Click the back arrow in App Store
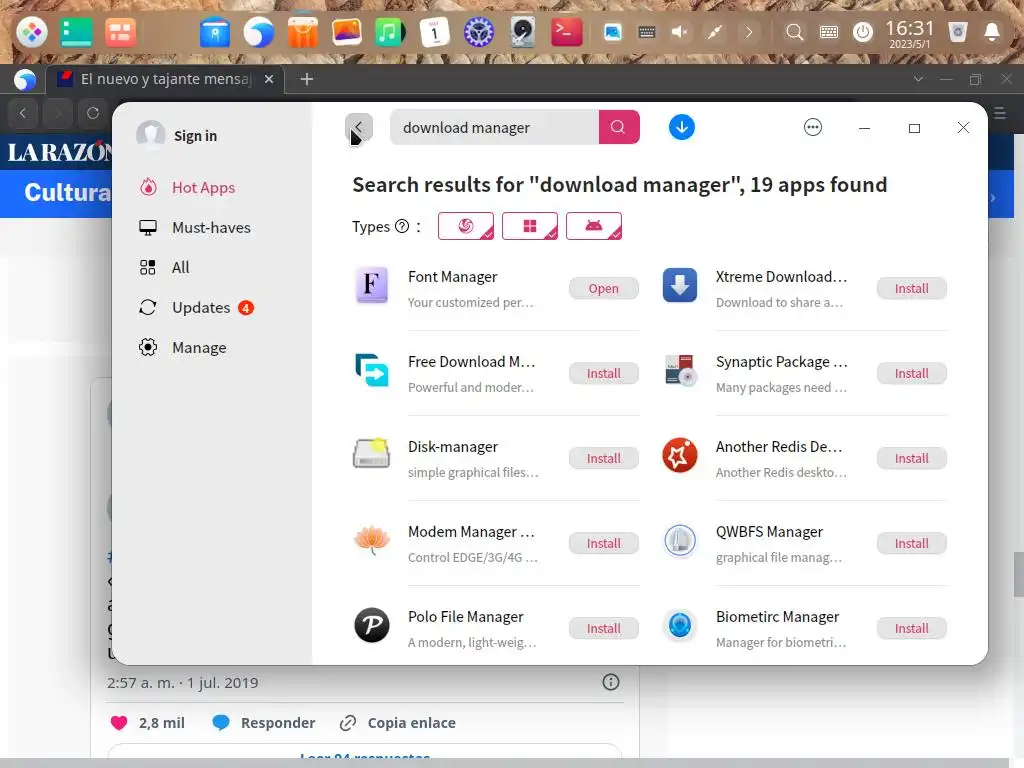This screenshot has height=768, width=1024. [359, 127]
